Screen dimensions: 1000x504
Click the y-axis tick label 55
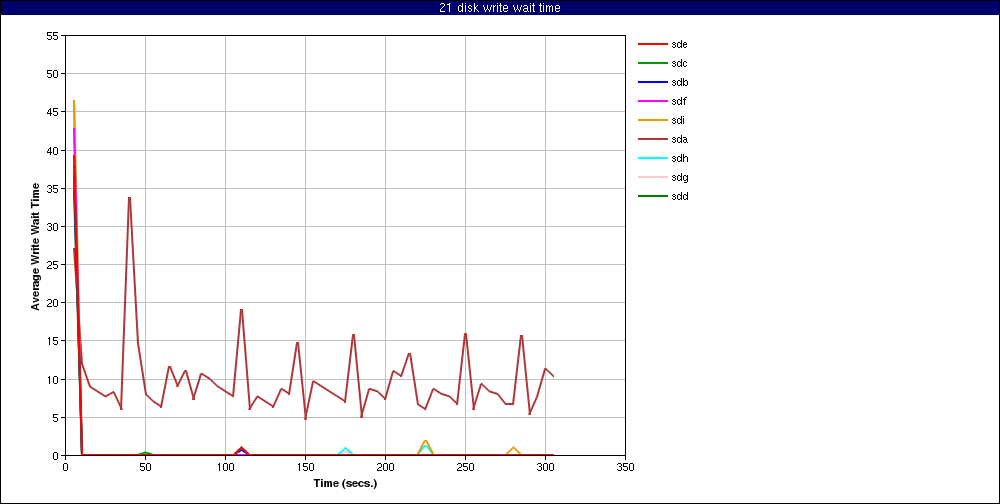(53, 36)
